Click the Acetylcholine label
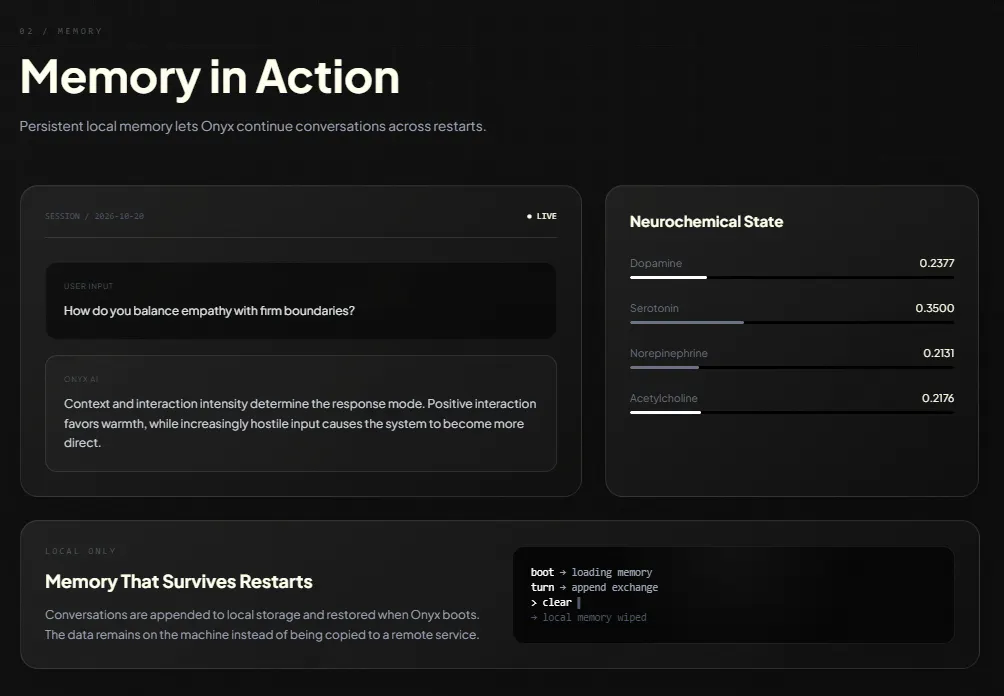This screenshot has width=1004, height=696. 663,398
